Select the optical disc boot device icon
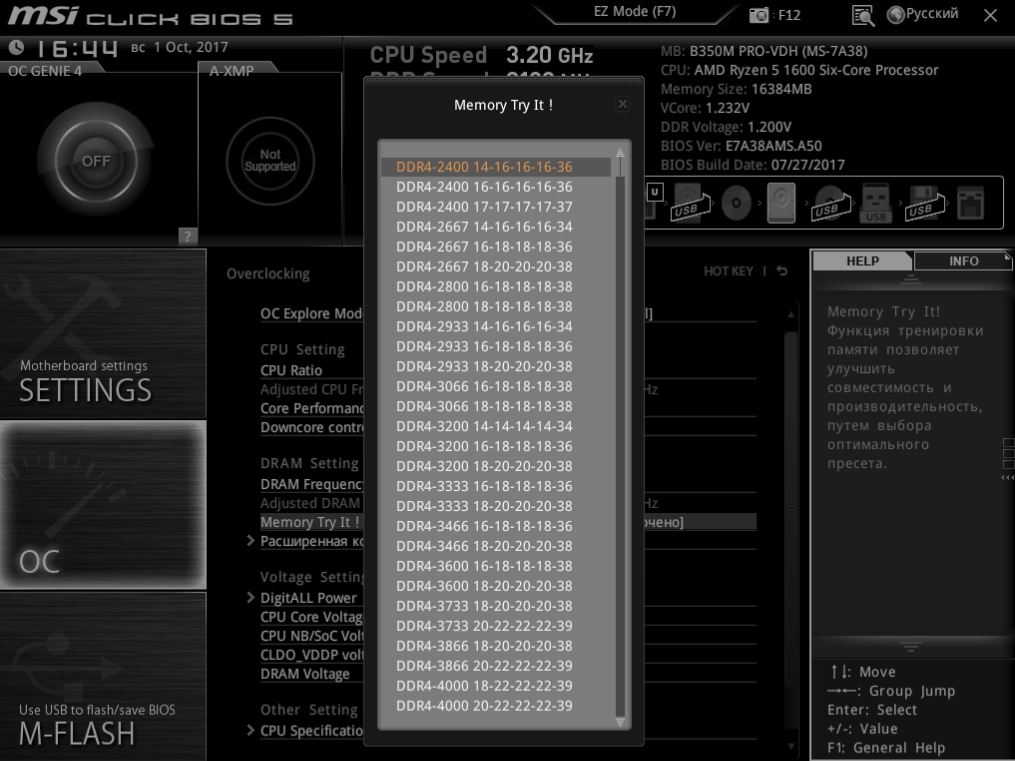 [x=737, y=203]
